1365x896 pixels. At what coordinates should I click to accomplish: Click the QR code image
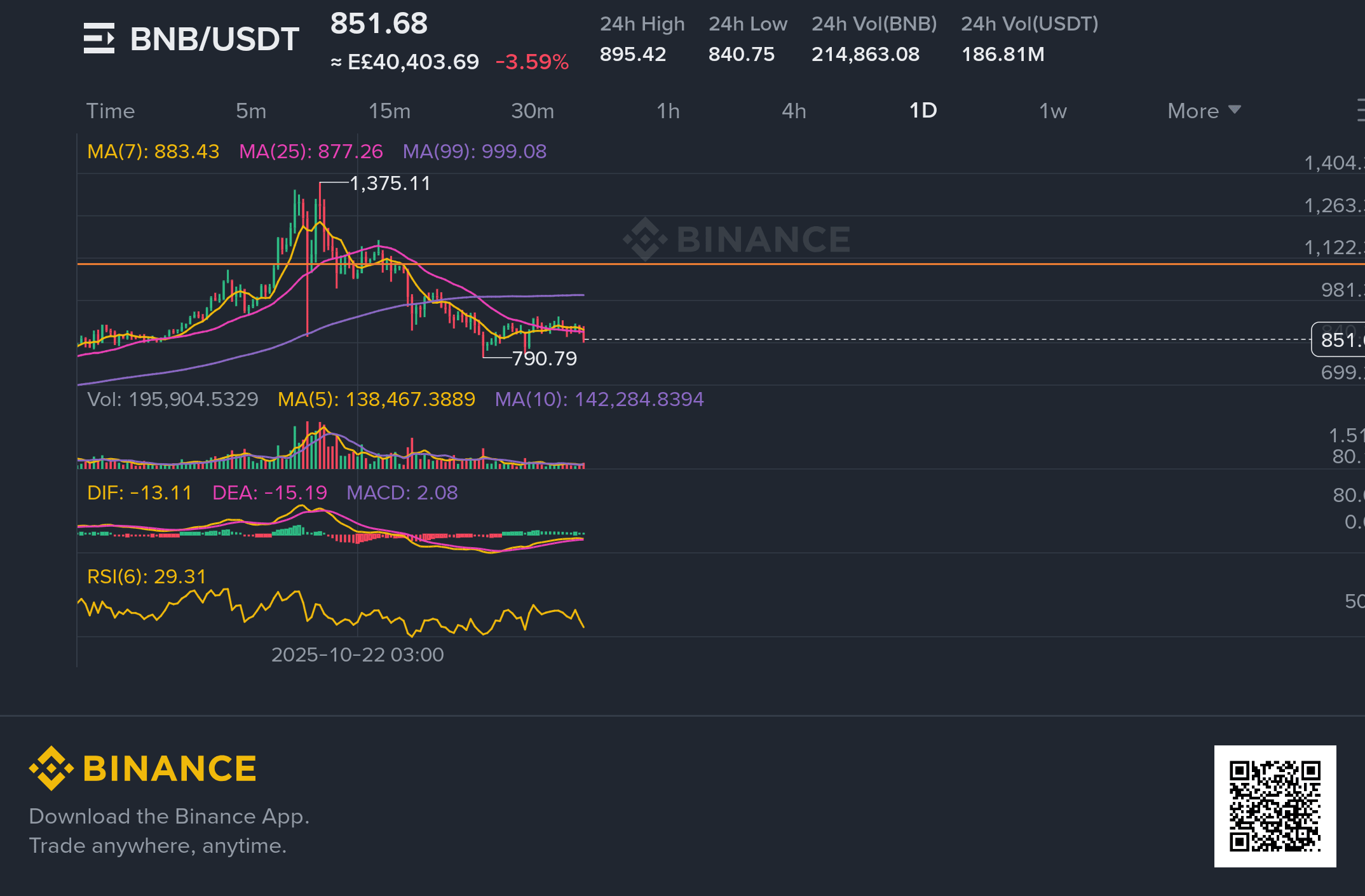pos(1275,806)
